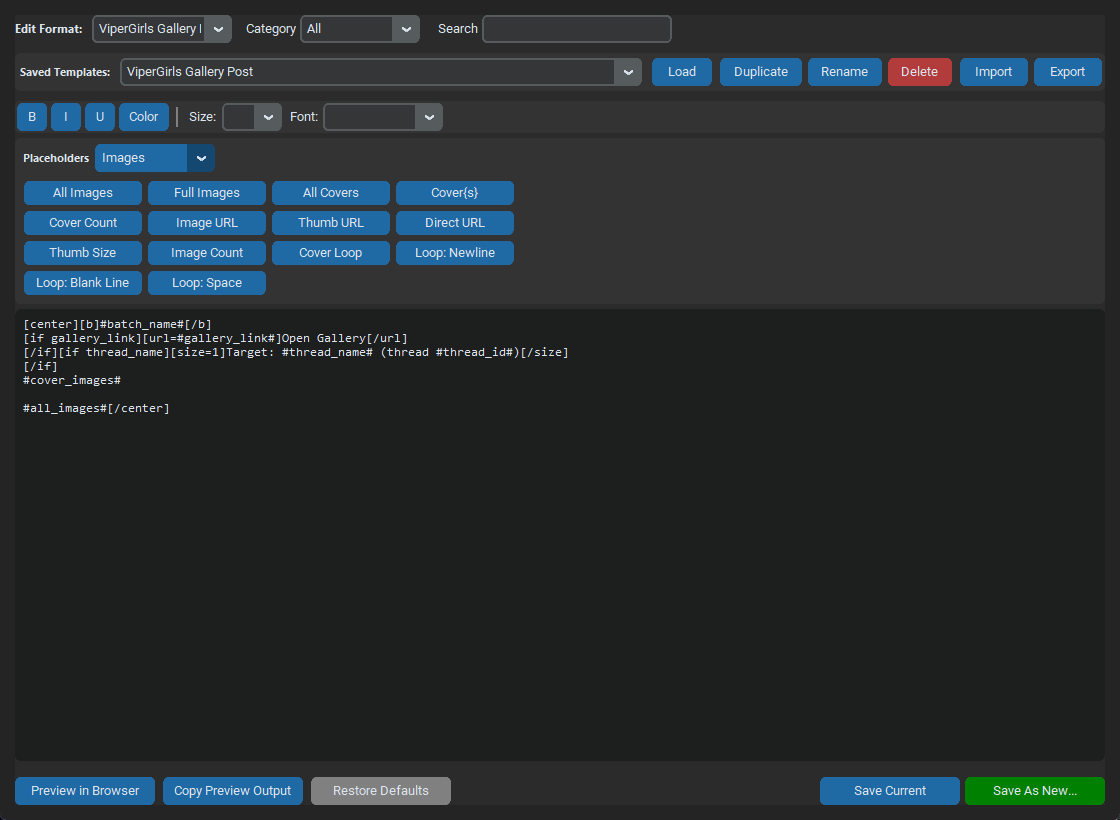The width and height of the screenshot is (1120, 820).
Task: Apply underline with the U button
Action: [x=100, y=117]
